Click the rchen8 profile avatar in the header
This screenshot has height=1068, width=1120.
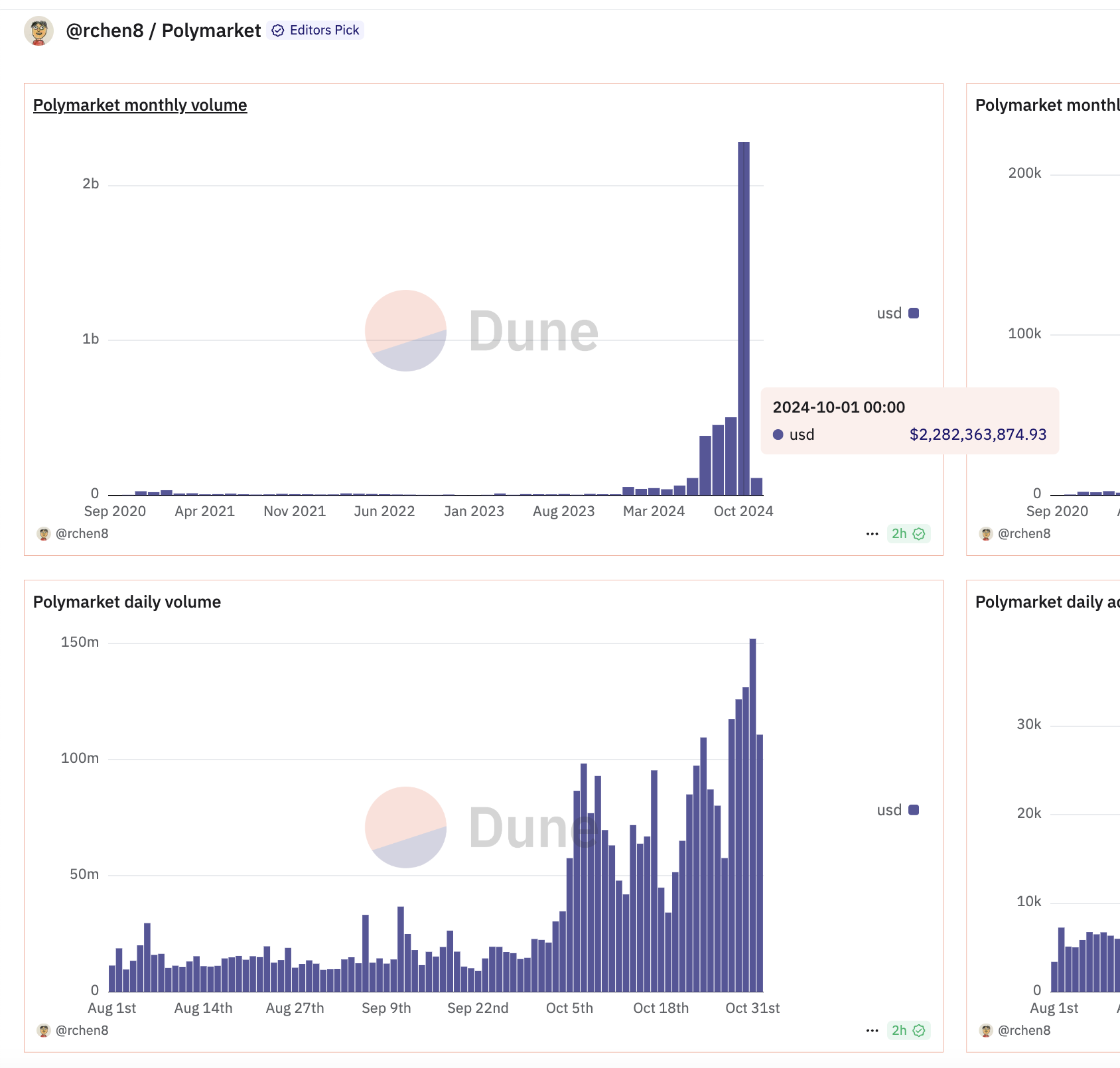click(38, 31)
